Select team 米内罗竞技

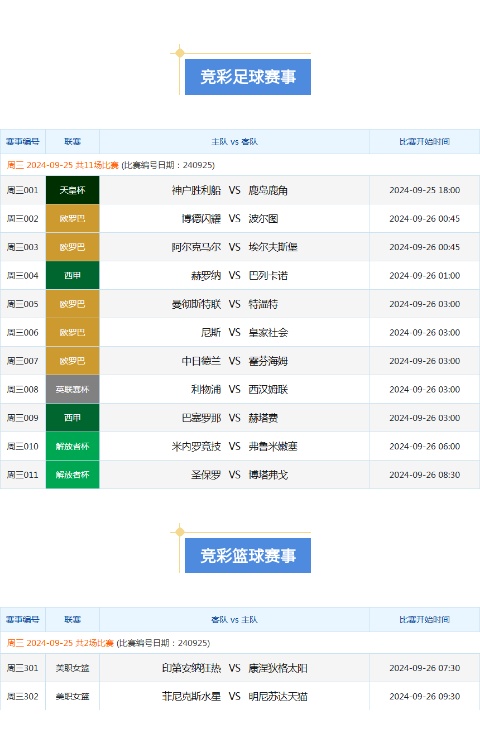[196, 446]
